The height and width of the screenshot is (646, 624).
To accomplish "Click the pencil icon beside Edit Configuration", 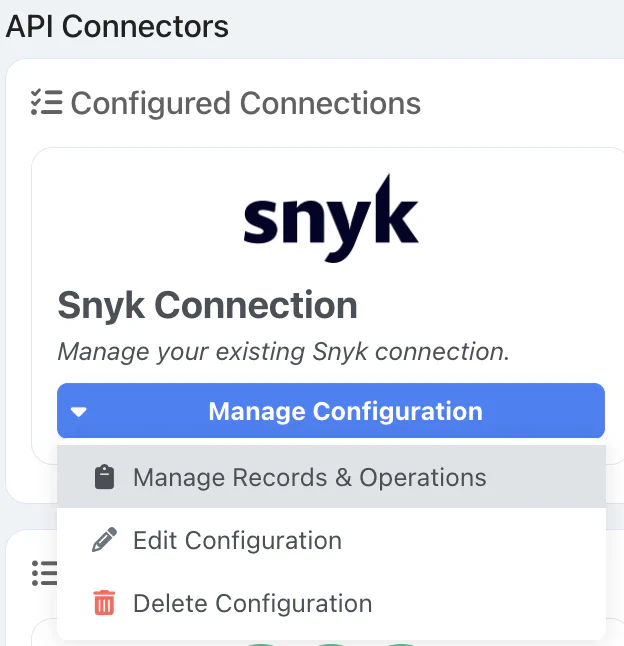I will click(103, 541).
